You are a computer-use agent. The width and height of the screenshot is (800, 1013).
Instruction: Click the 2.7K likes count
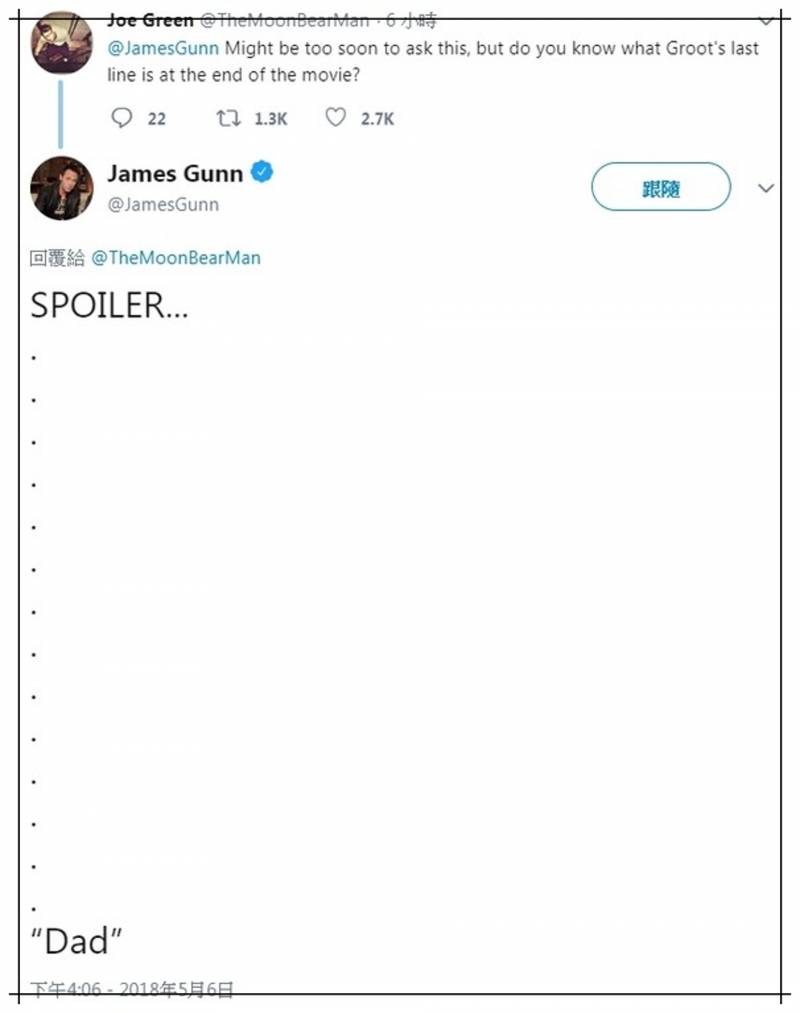pyautogui.click(x=378, y=119)
